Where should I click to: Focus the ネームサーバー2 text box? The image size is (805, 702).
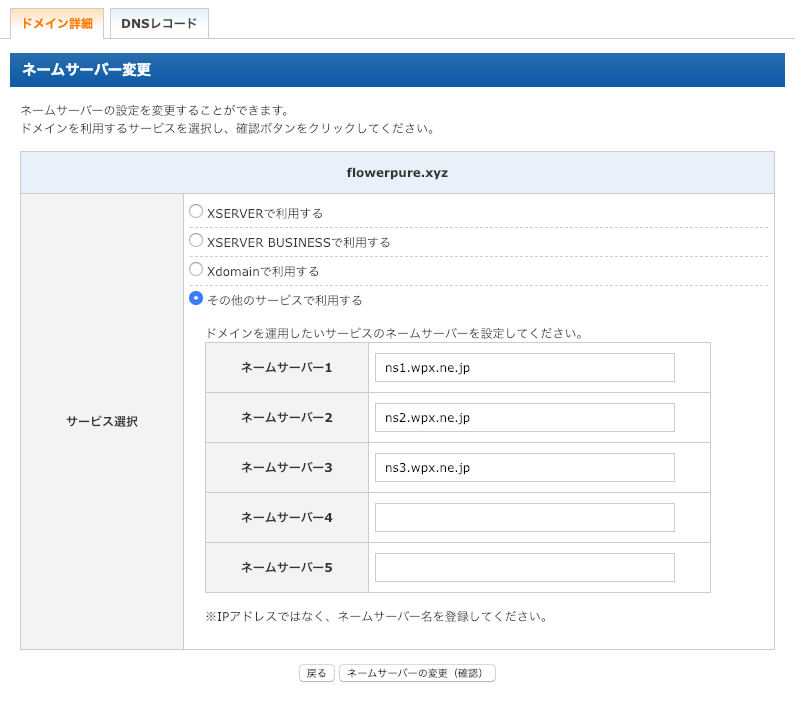pos(525,418)
